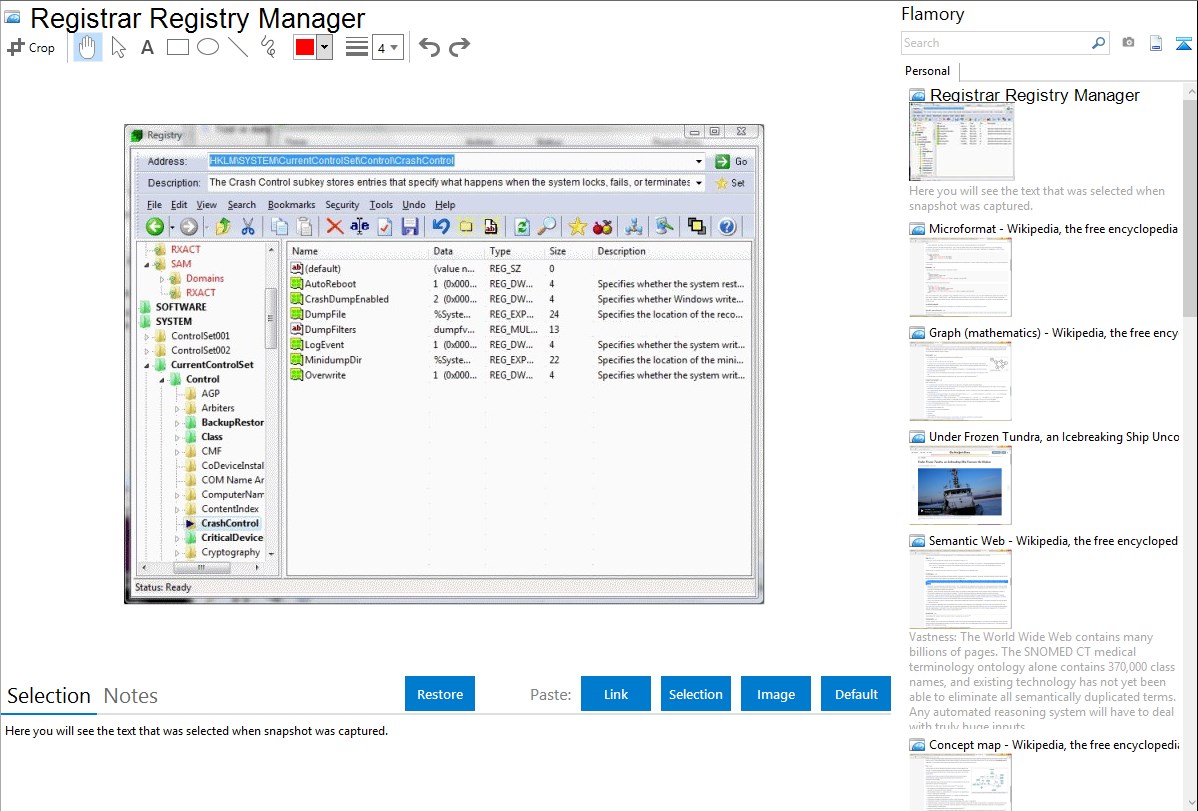Select the text annotation tool
The image size is (1198, 811).
(x=147, y=47)
